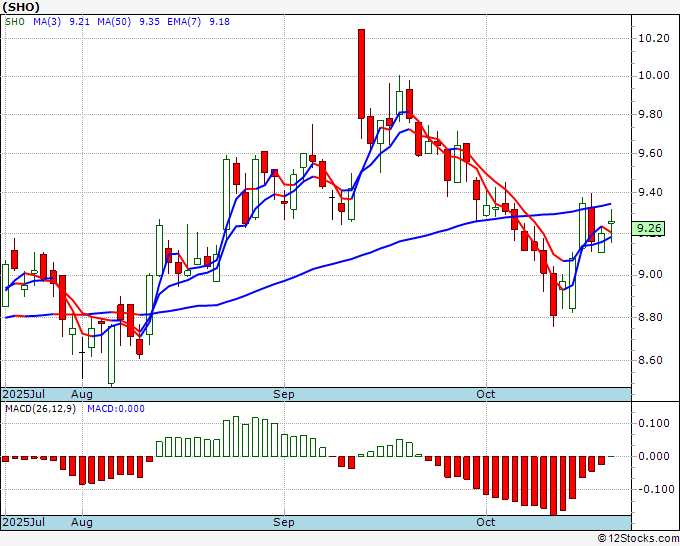Click the tall red candle above 10.20

[361, 74]
